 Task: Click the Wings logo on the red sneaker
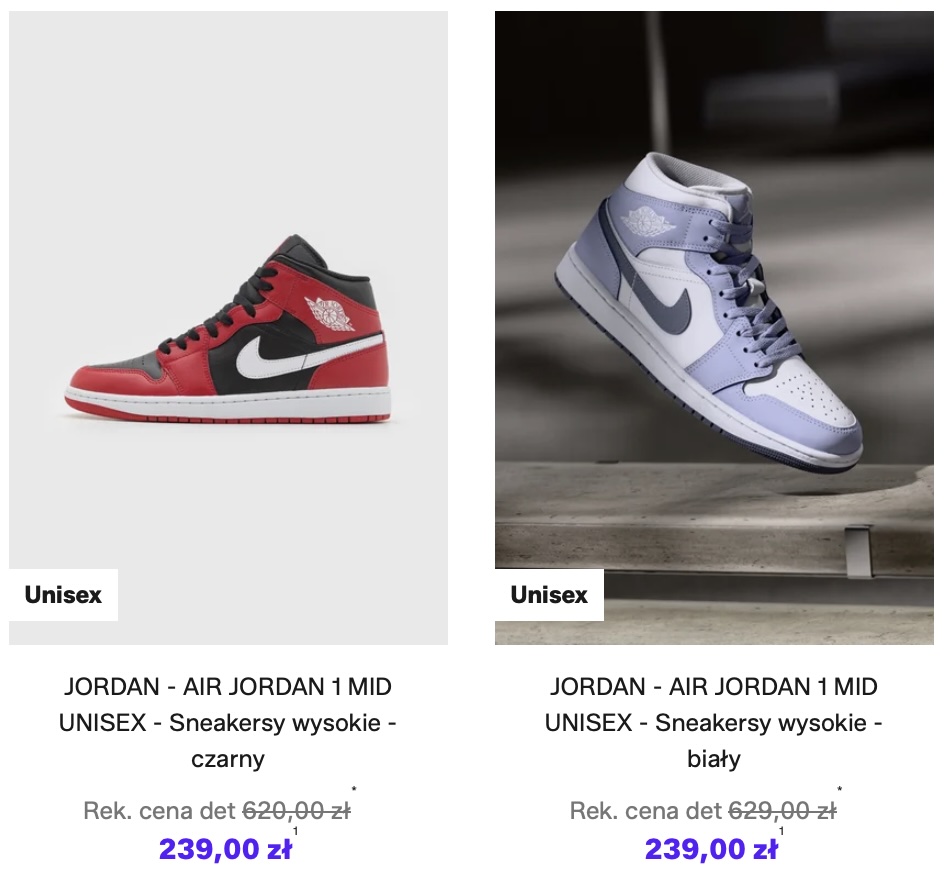point(330,314)
